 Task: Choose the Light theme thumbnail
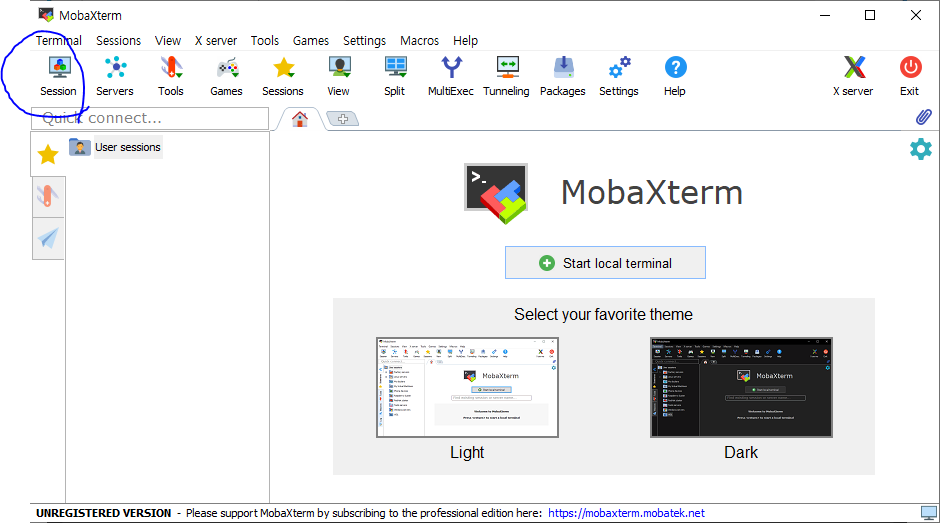pyautogui.click(x=467, y=387)
